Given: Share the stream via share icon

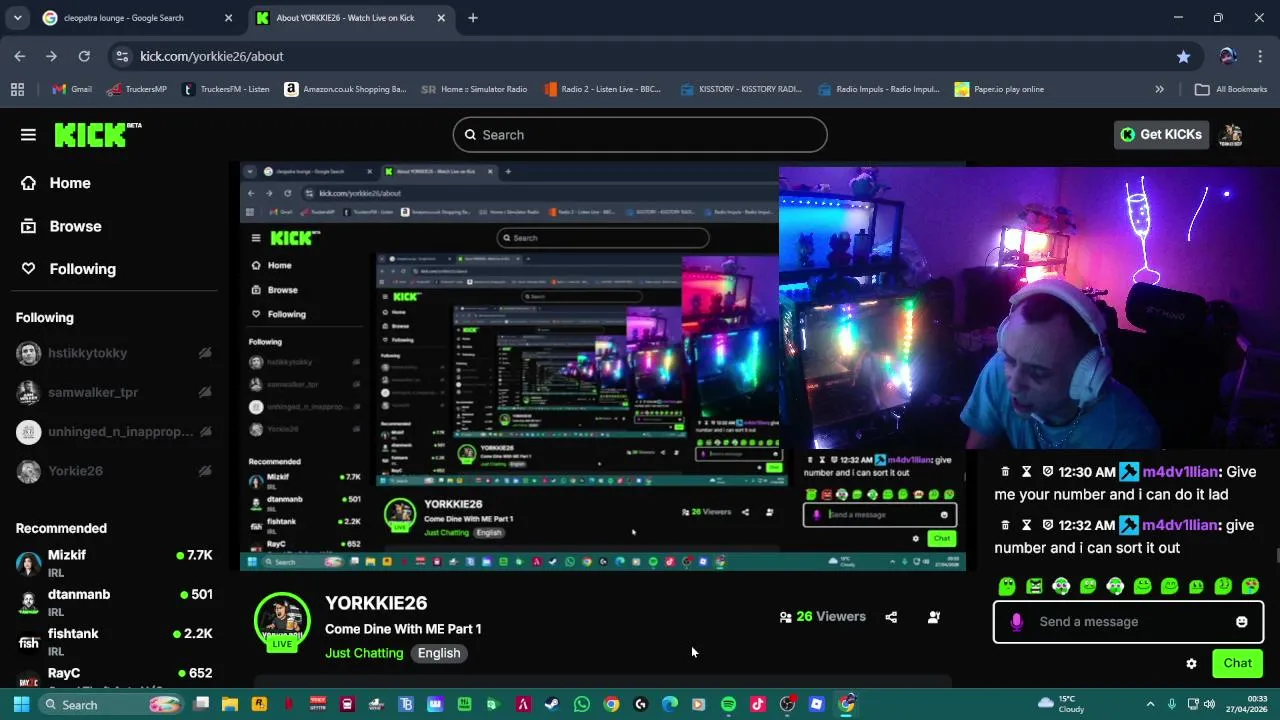Looking at the screenshot, I should [891, 617].
